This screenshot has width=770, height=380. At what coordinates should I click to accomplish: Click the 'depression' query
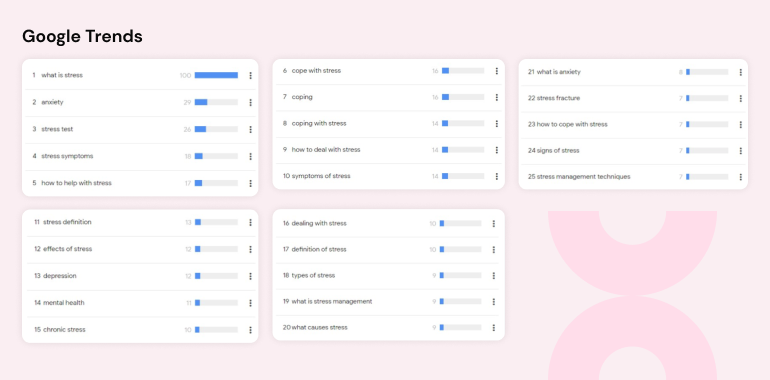pyautogui.click(x=60, y=276)
